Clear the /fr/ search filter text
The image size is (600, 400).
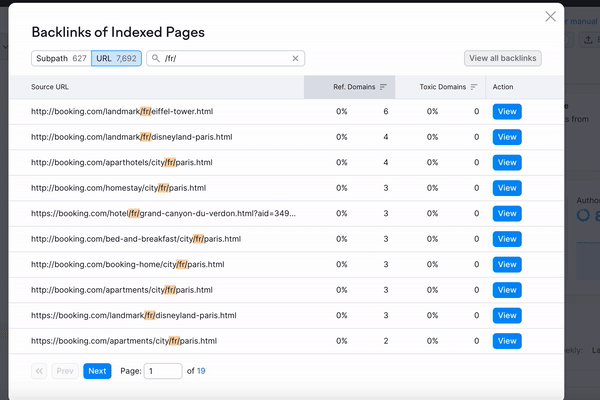point(295,59)
